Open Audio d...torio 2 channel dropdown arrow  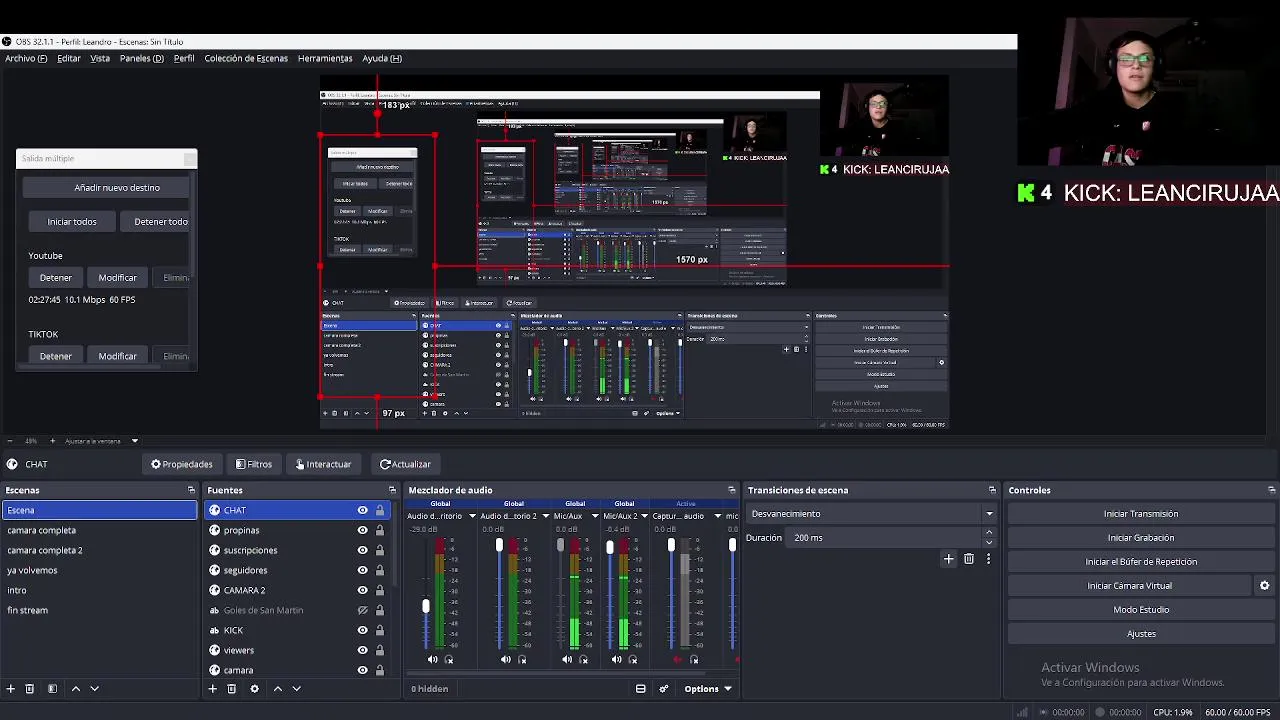[x=545, y=516]
